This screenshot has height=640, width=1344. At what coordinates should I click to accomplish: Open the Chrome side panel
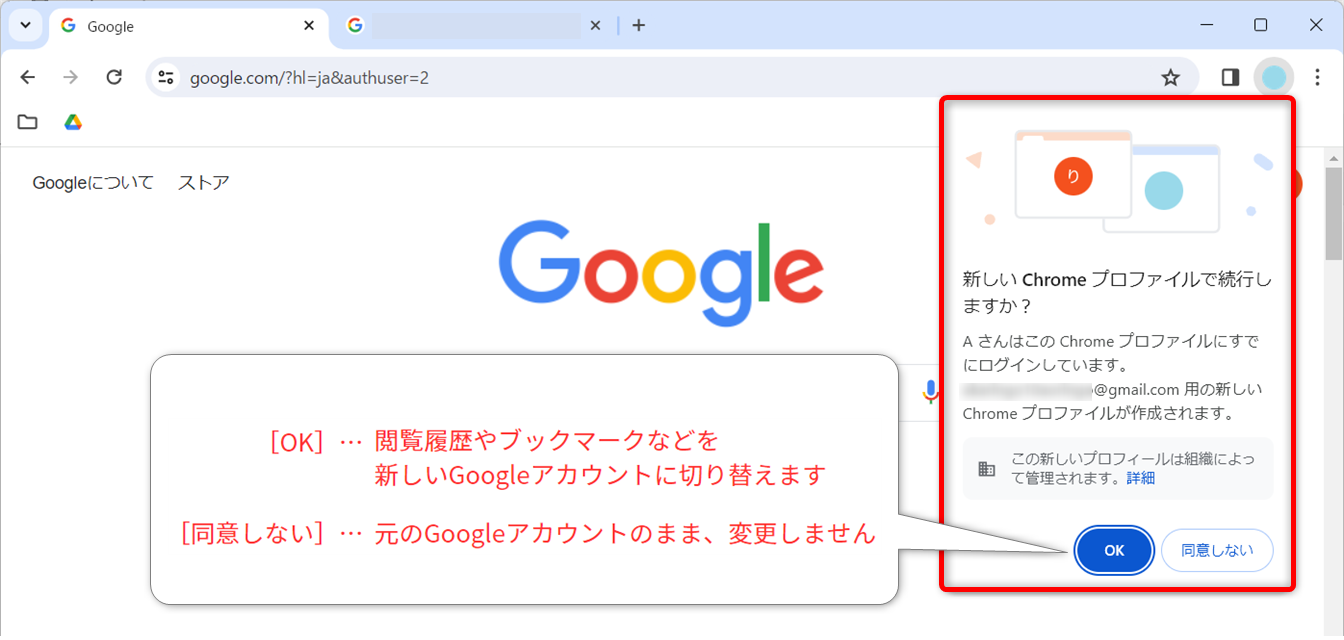[1230, 77]
